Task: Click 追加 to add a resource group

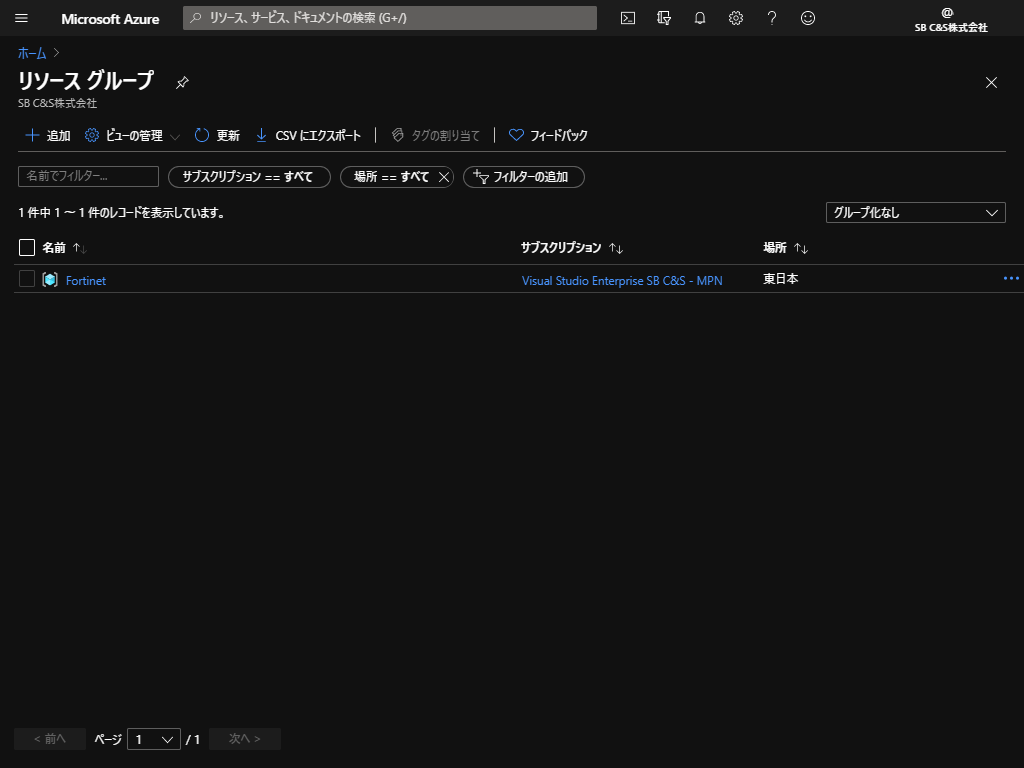Action: [x=47, y=135]
